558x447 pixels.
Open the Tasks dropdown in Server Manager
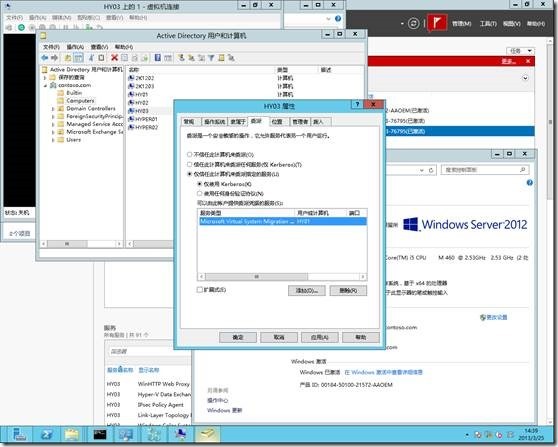521,51
